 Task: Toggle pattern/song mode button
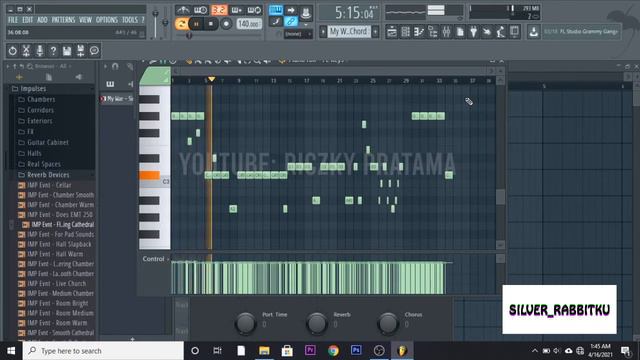point(181,24)
